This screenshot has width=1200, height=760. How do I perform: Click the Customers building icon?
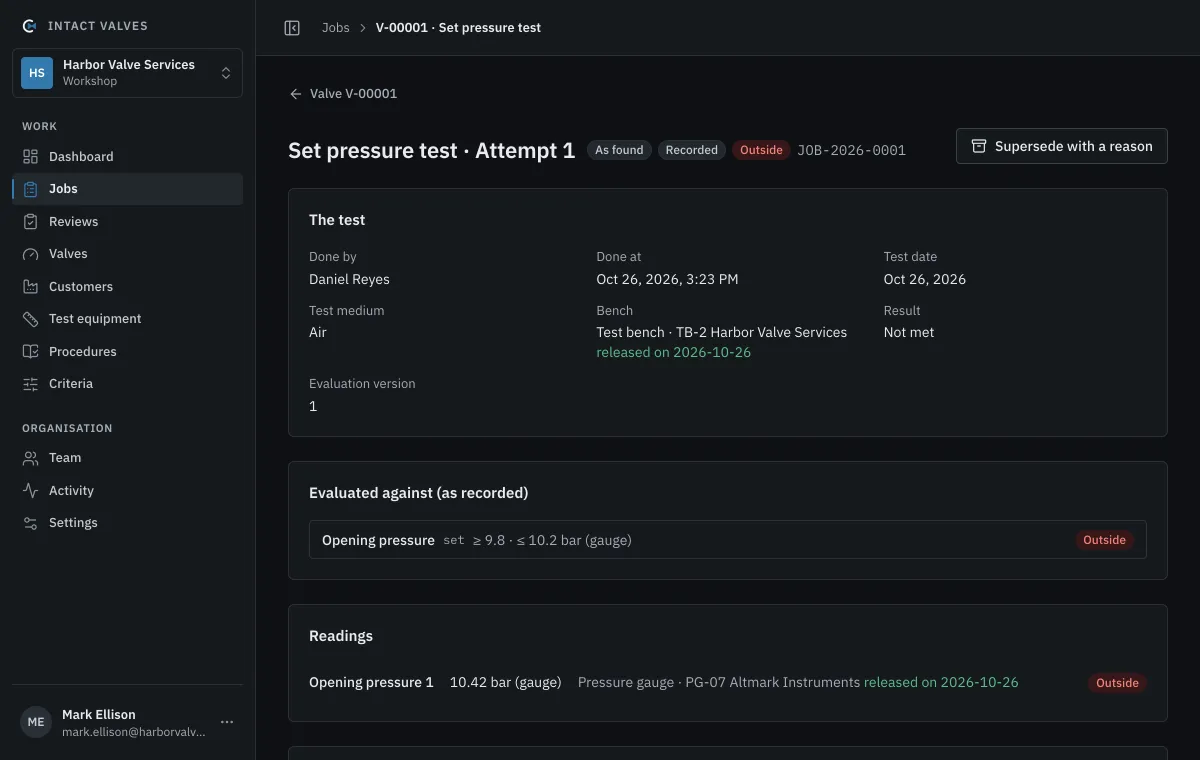pos(31,286)
